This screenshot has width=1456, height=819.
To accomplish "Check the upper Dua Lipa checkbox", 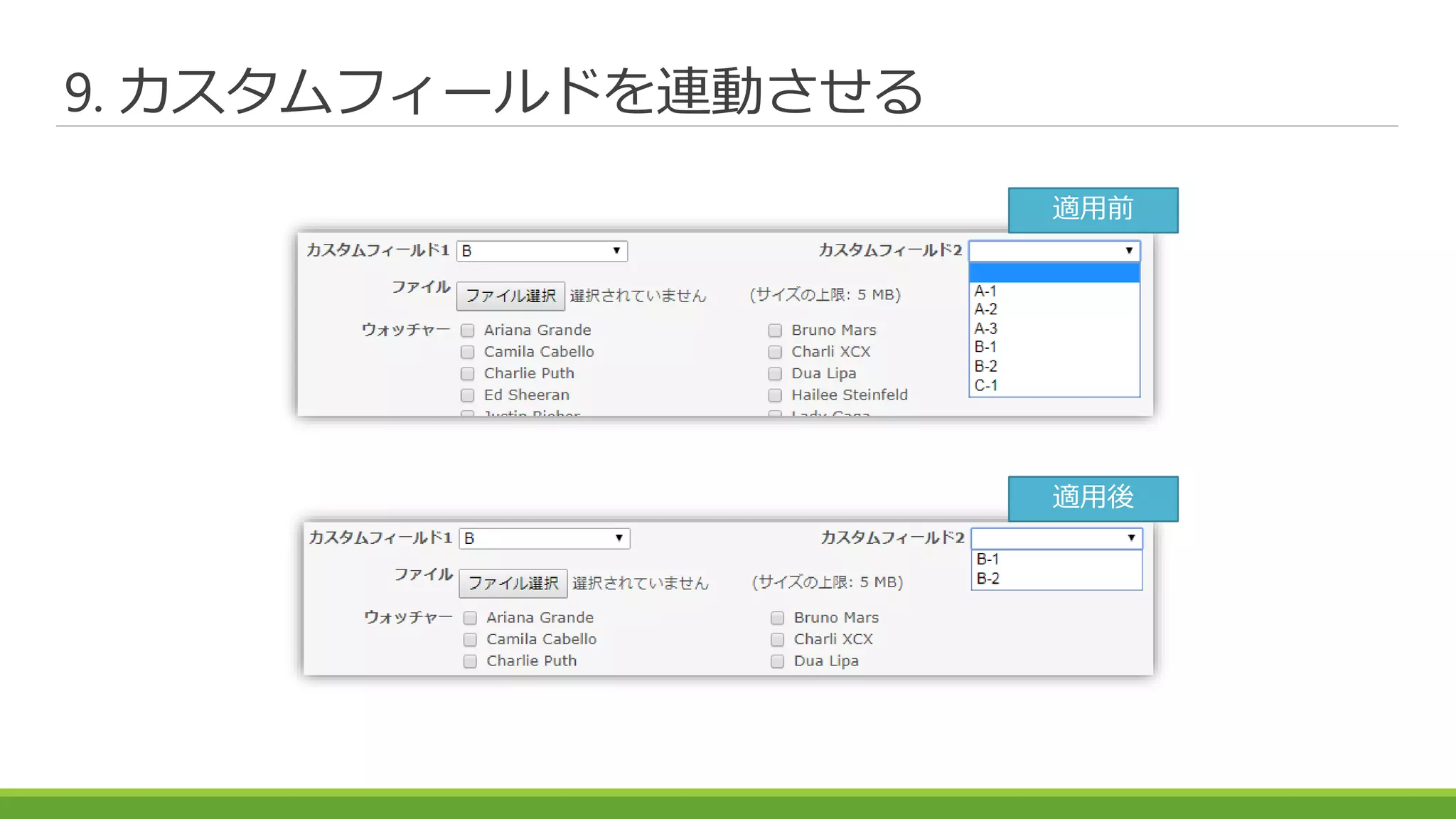I will coord(775,374).
